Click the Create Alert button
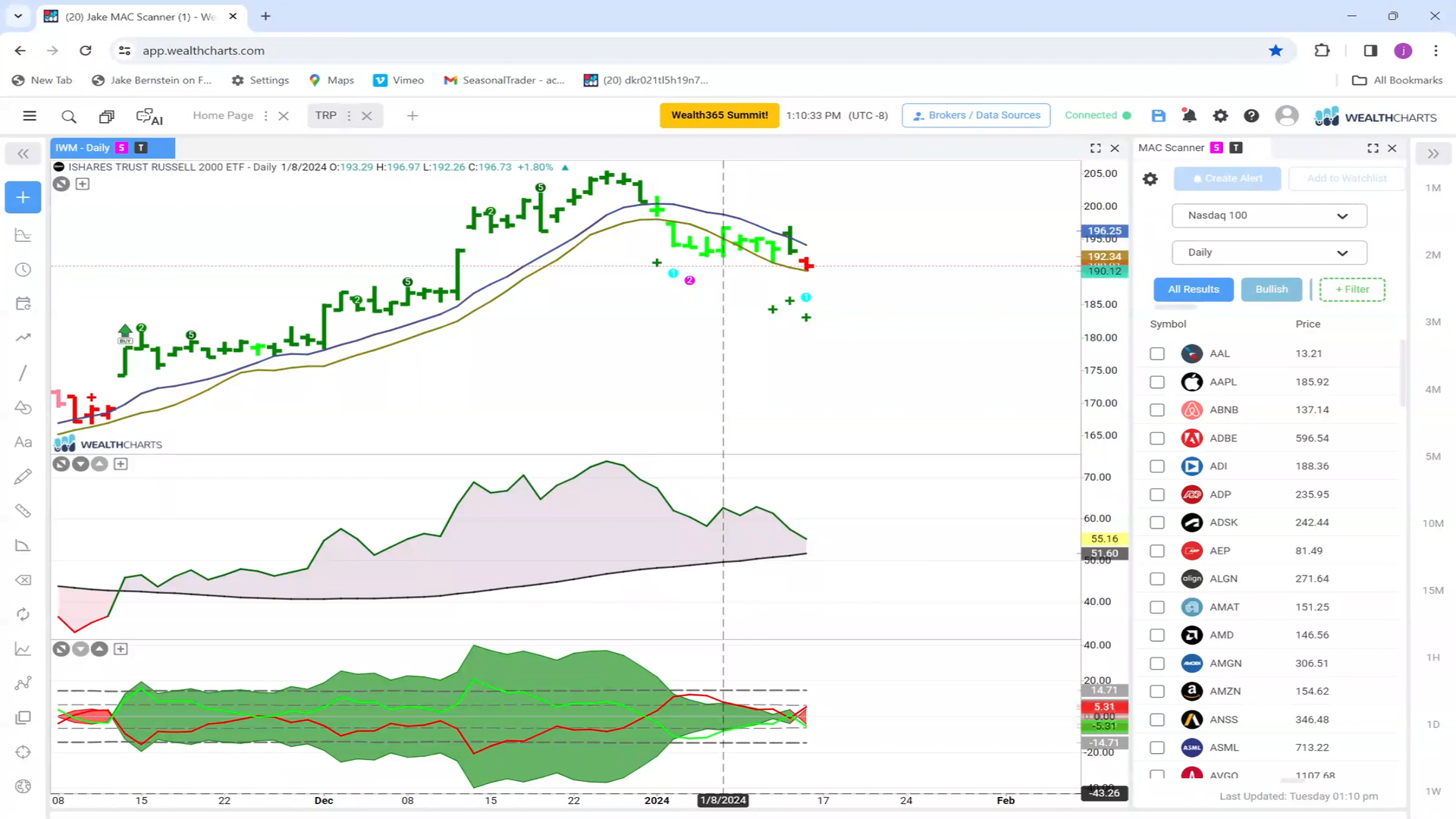This screenshot has height=819, width=1456. click(x=1227, y=178)
